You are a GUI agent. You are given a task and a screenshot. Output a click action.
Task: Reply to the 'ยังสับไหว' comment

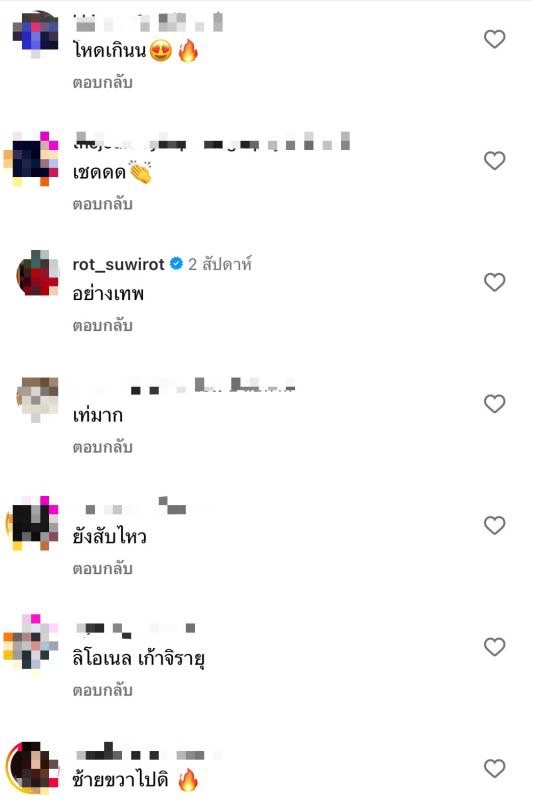click(103, 568)
